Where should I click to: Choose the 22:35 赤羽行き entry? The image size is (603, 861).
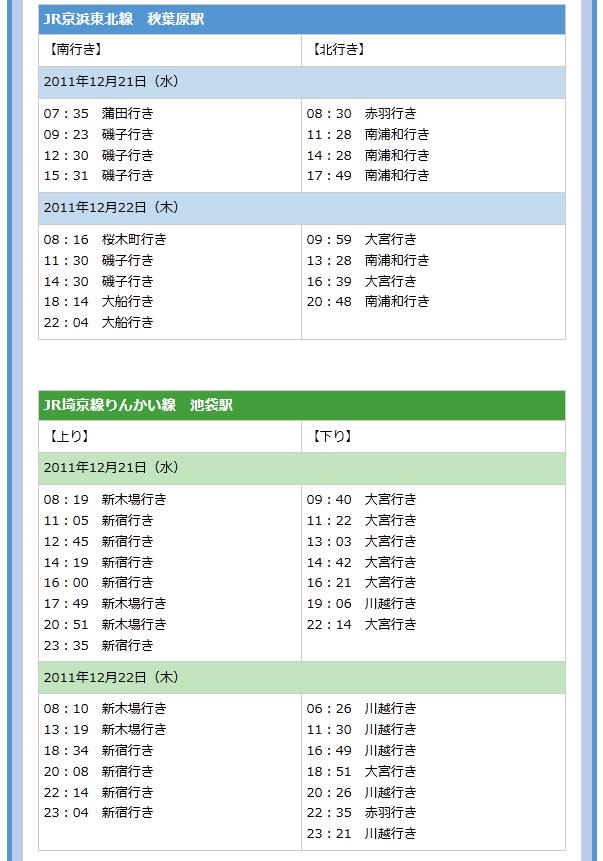click(x=362, y=813)
